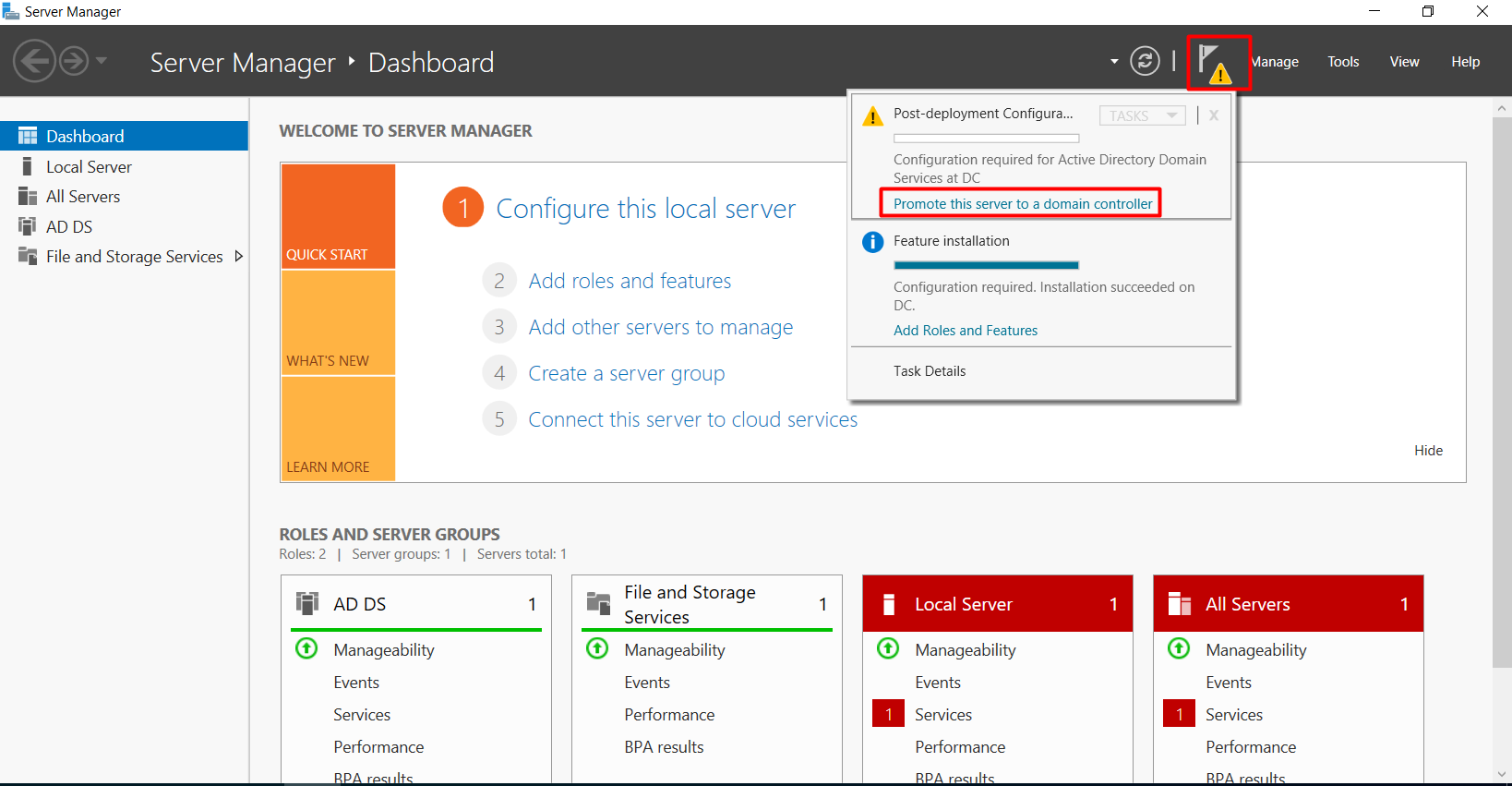This screenshot has height=786, width=1512.
Task: Click green Manageability icon in AD DS tile
Action: (x=306, y=648)
